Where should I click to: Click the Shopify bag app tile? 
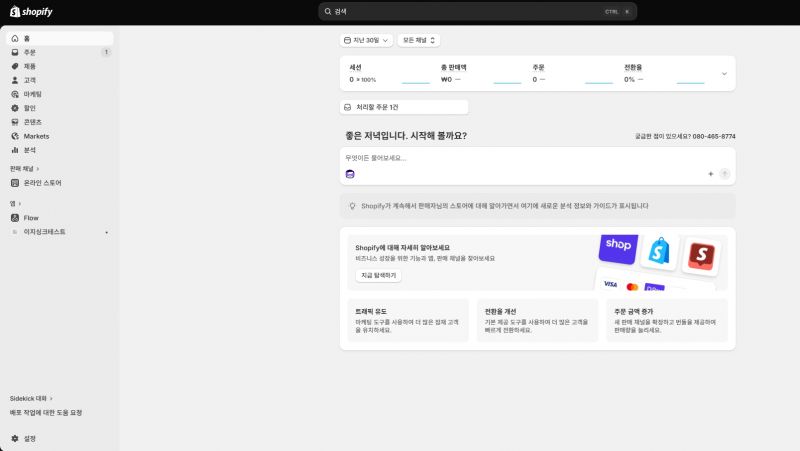click(x=659, y=251)
